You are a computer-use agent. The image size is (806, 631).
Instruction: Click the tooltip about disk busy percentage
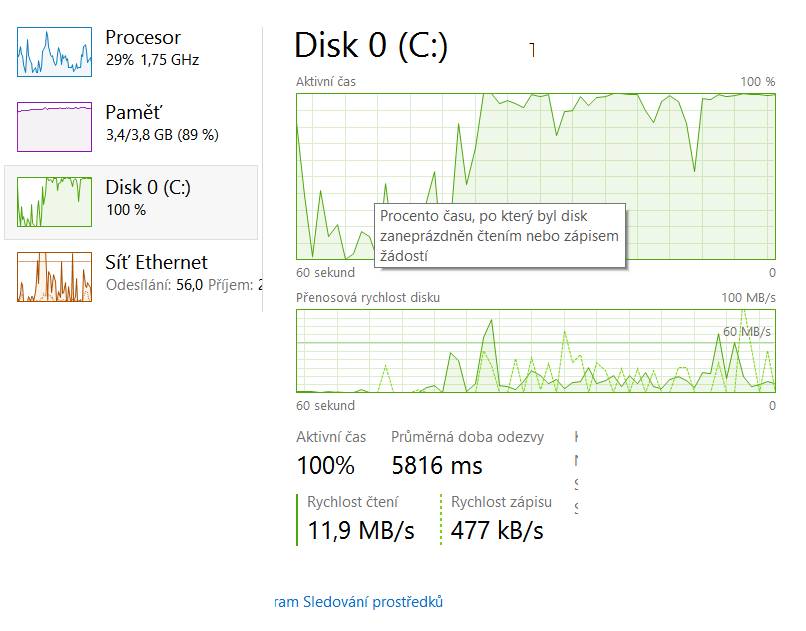pos(500,236)
